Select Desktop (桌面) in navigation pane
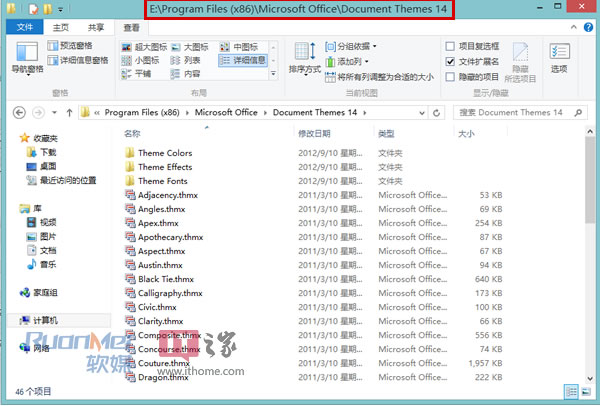This screenshot has height=406, width=600. [x=42, y=166]
